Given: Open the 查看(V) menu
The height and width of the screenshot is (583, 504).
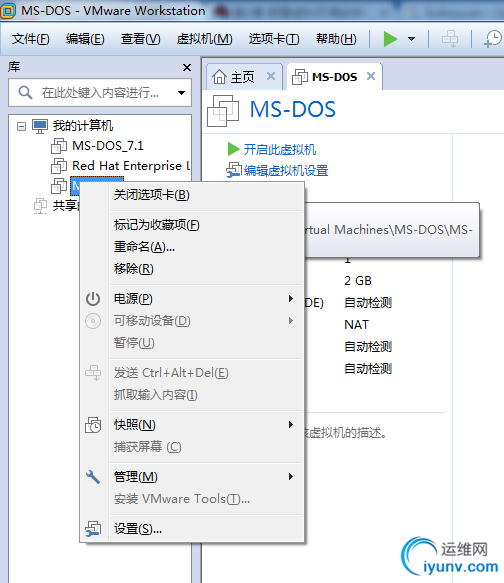Looking at the screenshot, I should point(140,39).
